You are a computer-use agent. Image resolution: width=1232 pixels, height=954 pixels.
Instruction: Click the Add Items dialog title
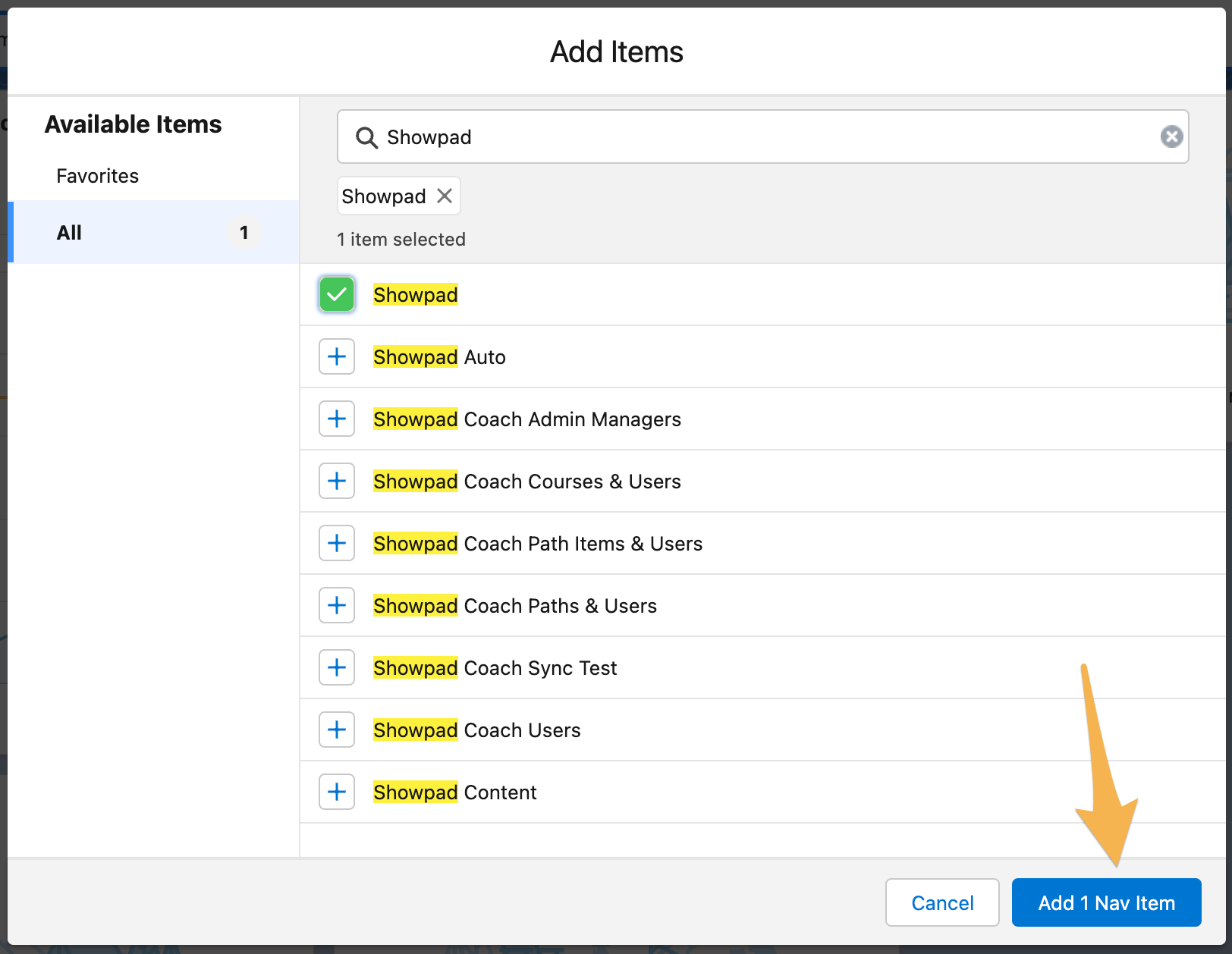click(615, 51)
